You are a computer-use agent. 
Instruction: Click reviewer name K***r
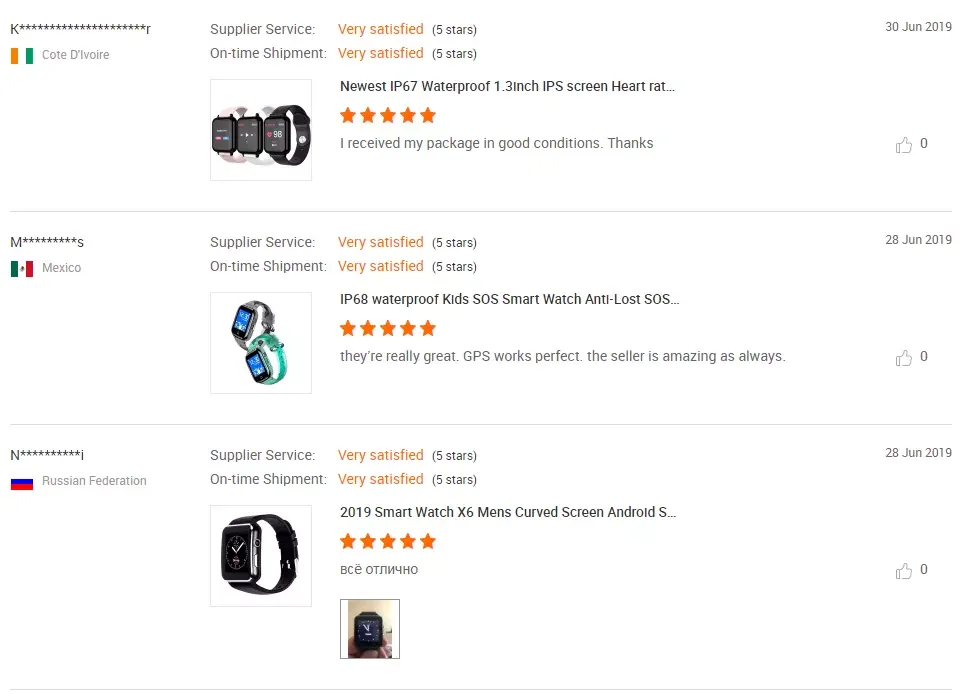coord(80,29)
